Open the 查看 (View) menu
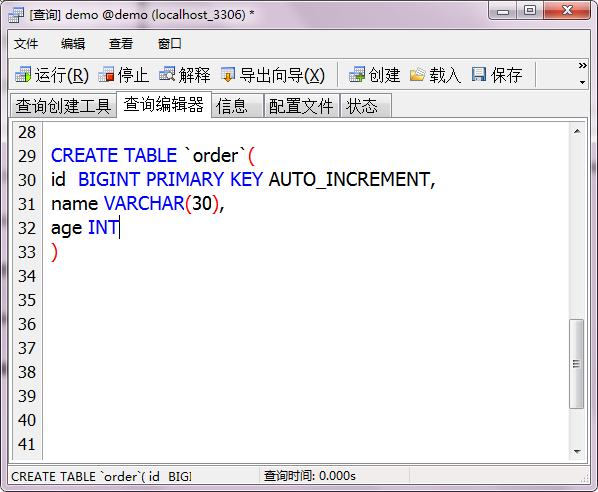 121,44
